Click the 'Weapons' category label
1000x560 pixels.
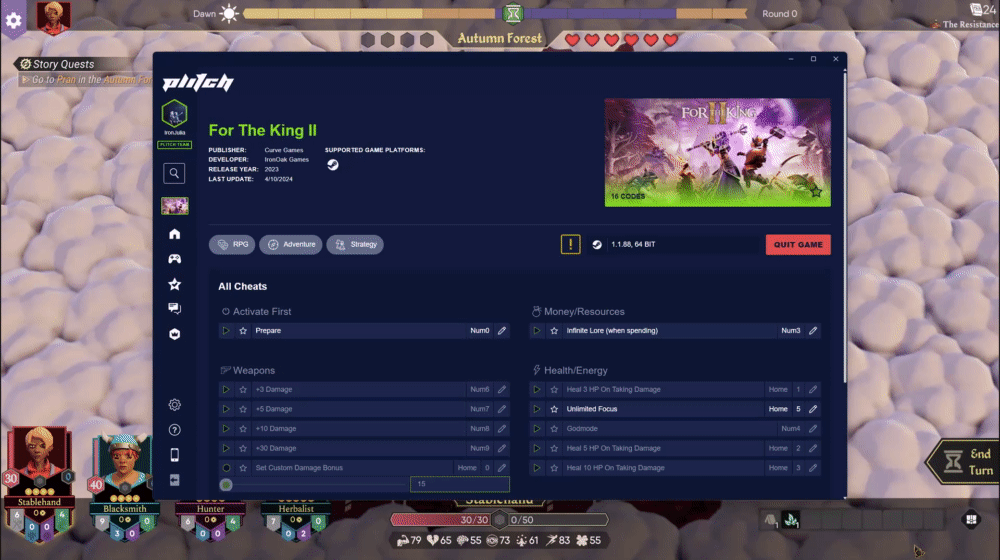tap(254, 371)
